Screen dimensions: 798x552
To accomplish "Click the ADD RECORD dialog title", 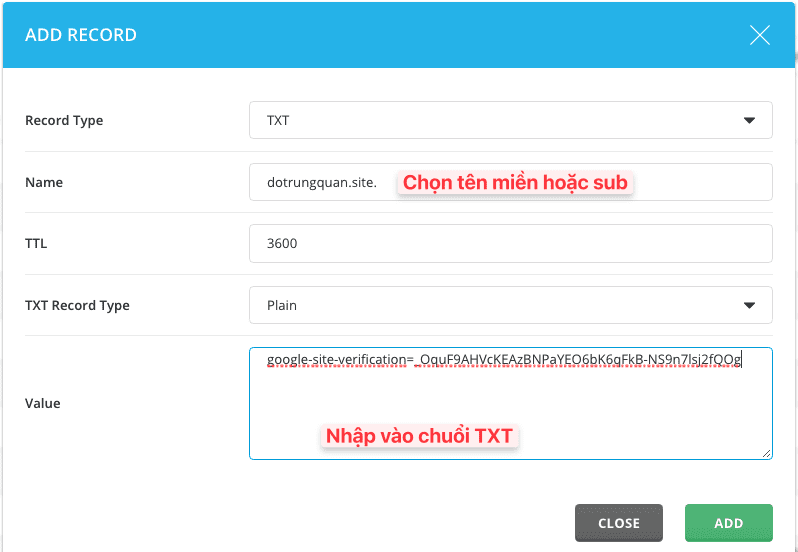I will [81, 35].
